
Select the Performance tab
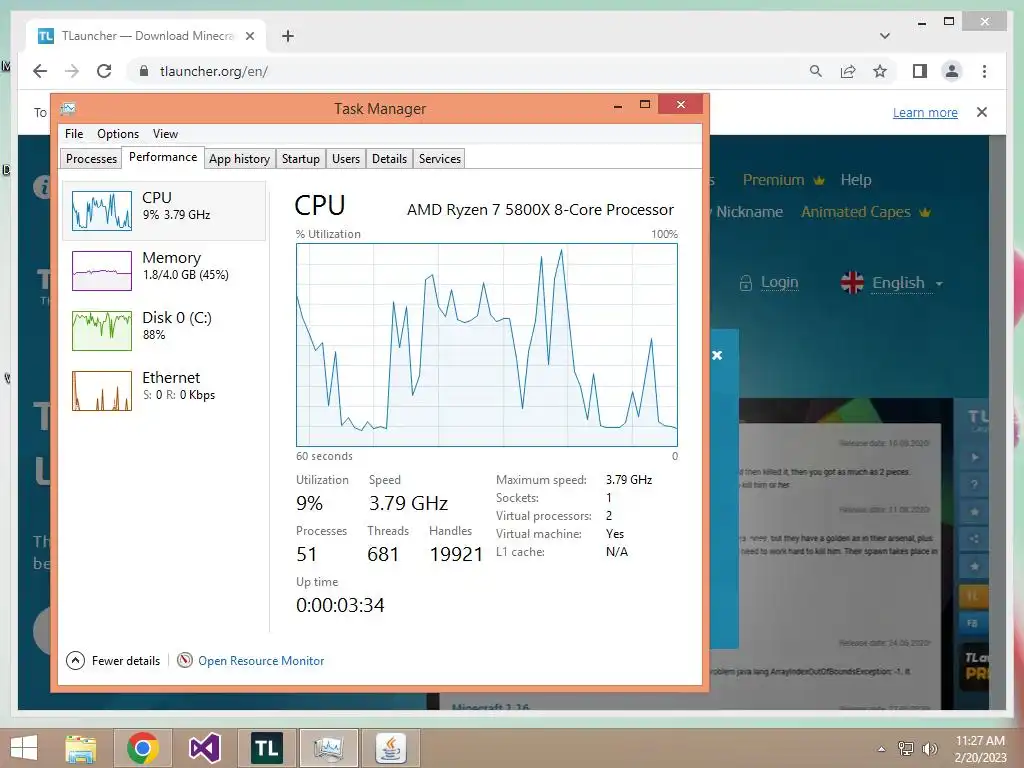pos(163,157)
